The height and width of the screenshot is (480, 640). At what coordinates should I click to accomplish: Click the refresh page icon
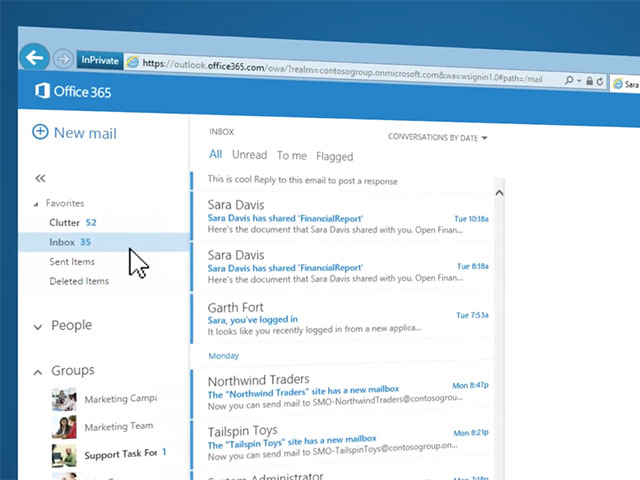(x=600, y=81)
